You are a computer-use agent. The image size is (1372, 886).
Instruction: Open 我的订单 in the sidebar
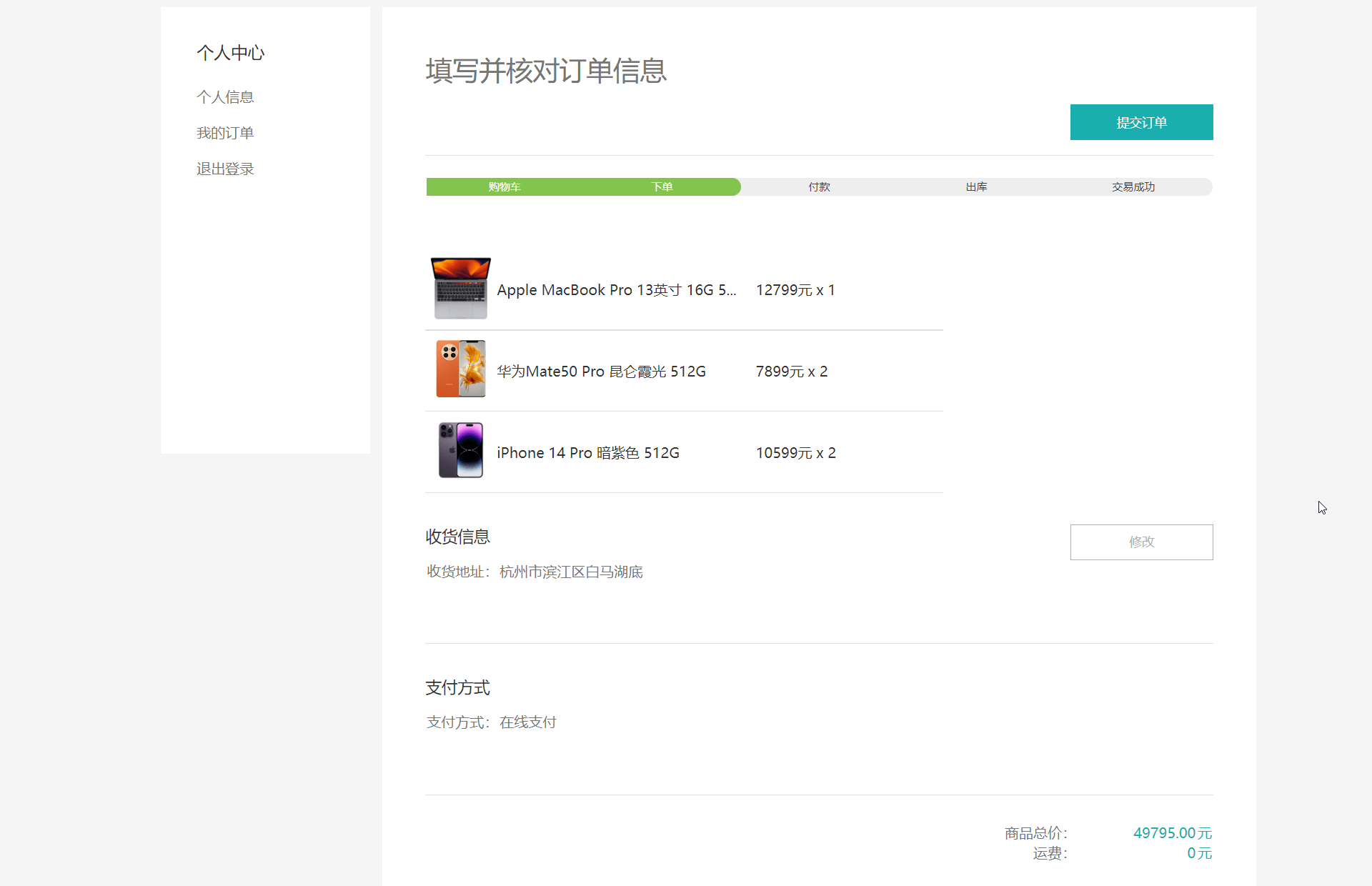point(225,133)
